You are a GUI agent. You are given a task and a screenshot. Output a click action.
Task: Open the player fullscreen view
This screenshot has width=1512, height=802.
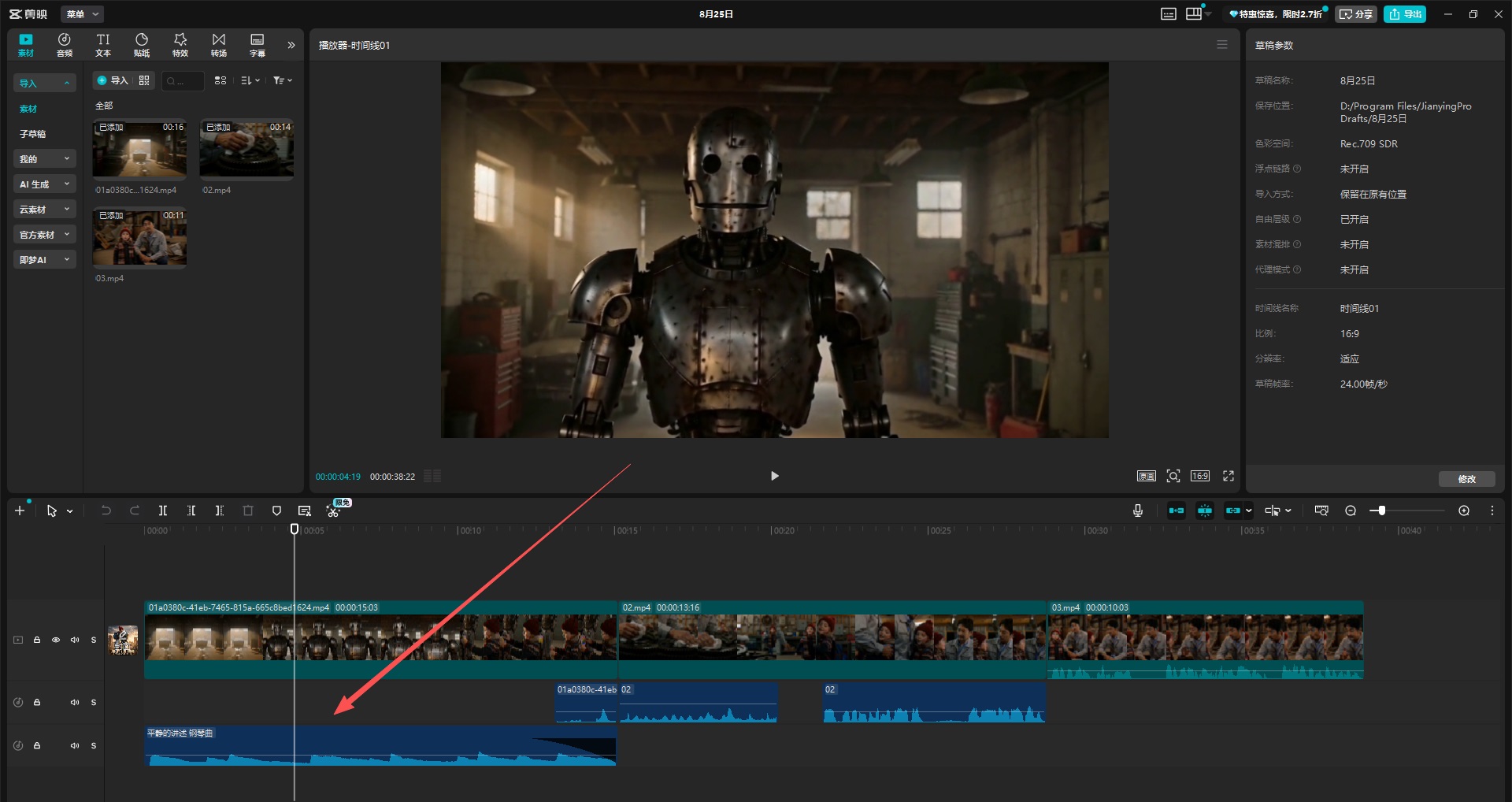click(x=1228, y=476)
